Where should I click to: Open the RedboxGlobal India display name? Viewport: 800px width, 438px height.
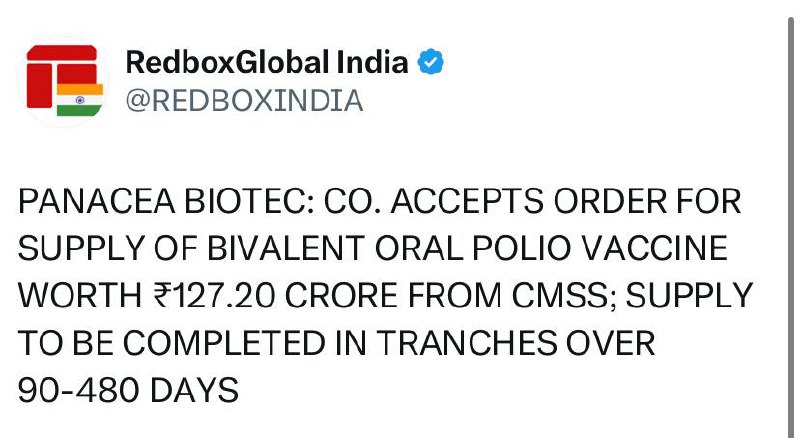pos(267,63)
